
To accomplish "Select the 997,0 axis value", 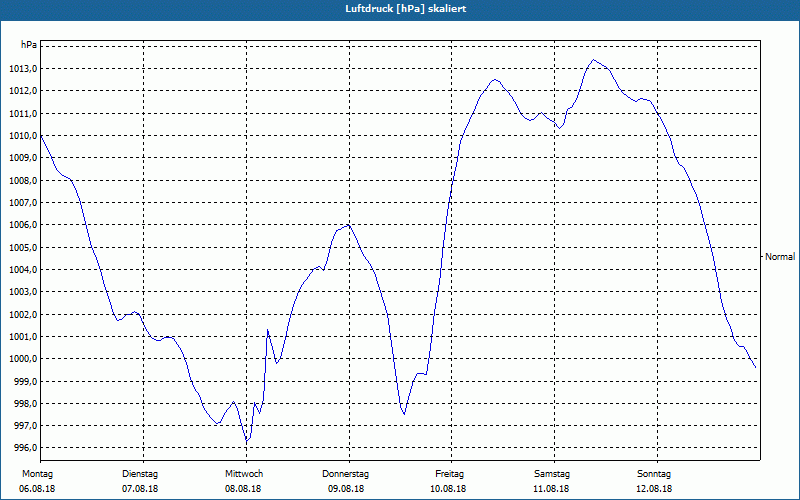I will click(25, 426).
